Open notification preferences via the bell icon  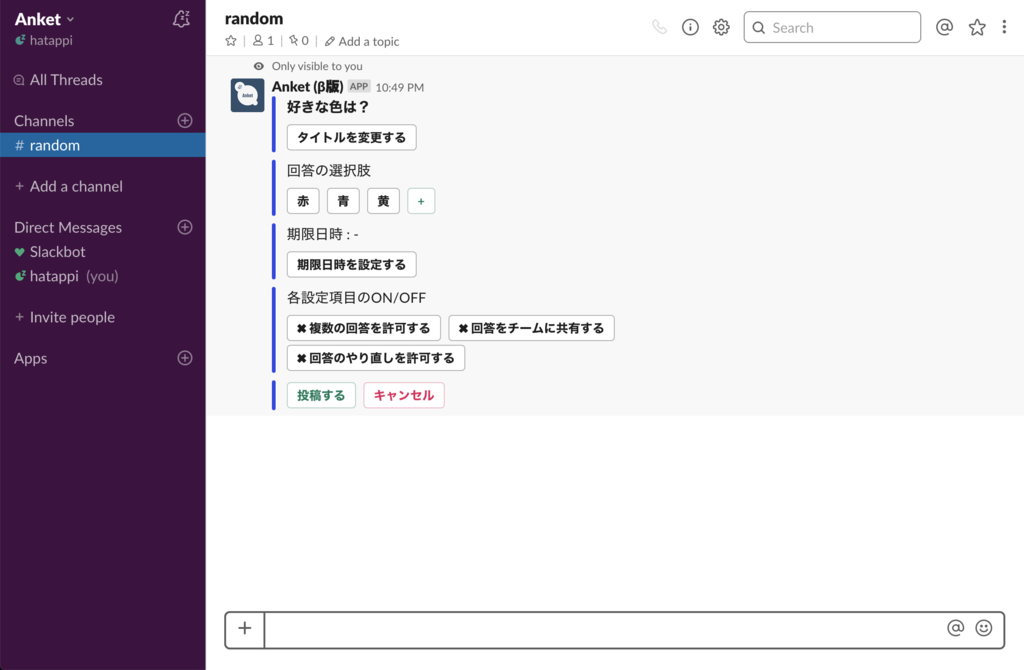[181, 18]
